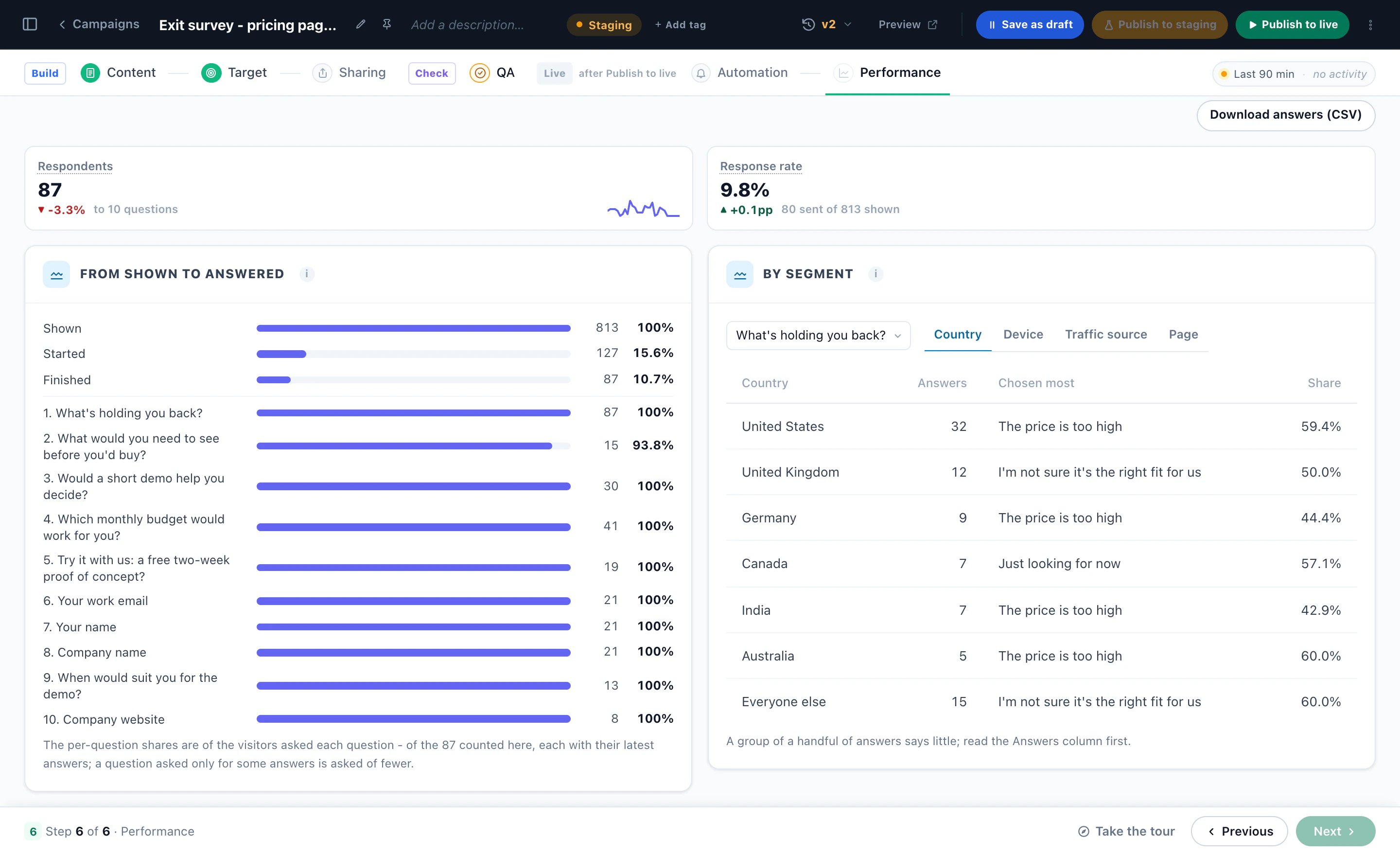Image resolution: width=1400 pixels, height=856 pixels.
Task: Open version history clock icon
Action: (x=808, y=24)
